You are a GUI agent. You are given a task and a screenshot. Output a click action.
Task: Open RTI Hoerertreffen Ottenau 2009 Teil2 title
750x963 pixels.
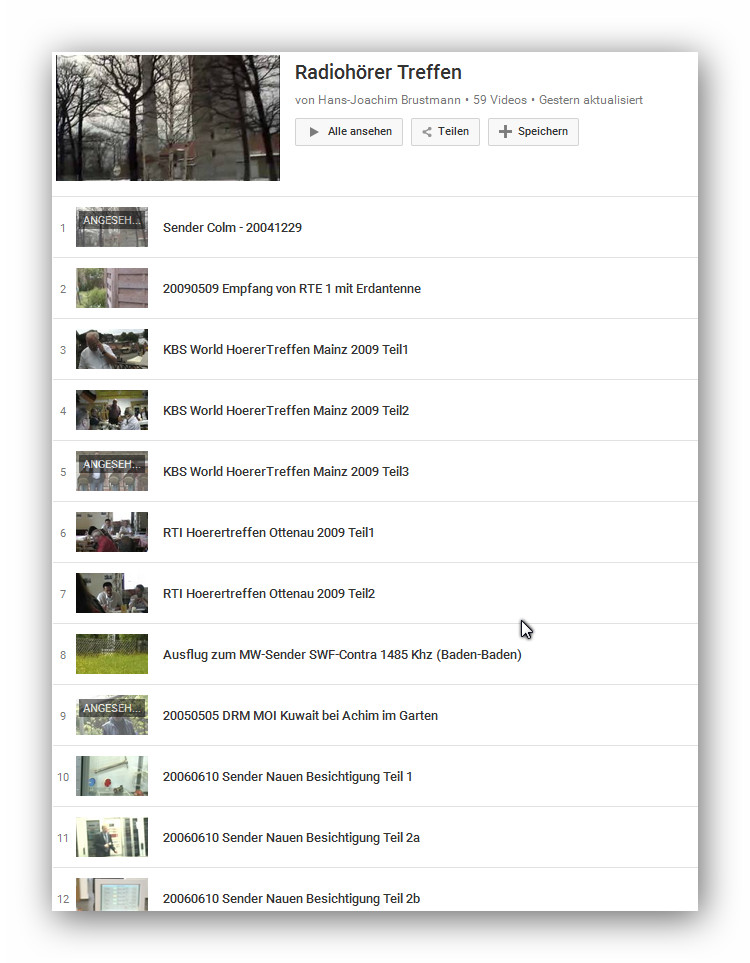click(269, 594)
